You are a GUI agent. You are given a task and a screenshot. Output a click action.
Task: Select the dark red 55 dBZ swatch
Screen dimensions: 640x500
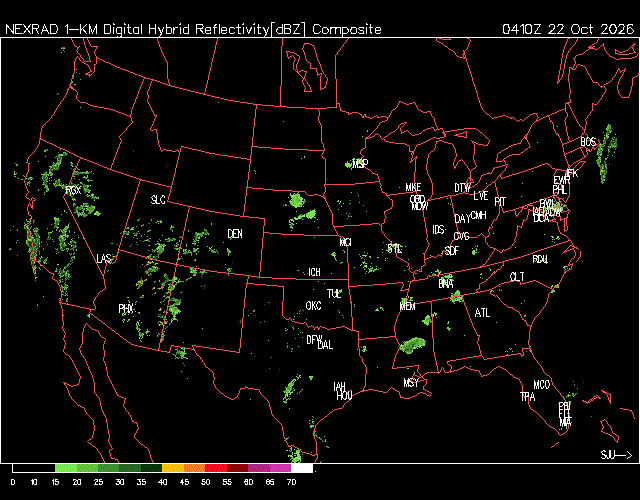[237, 468]
